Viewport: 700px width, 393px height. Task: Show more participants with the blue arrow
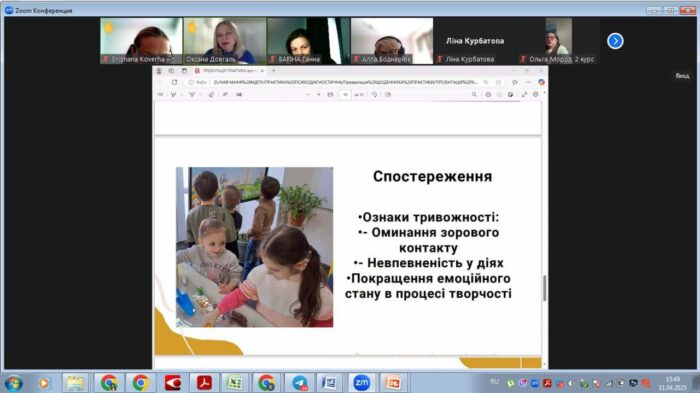pos(615,41)
